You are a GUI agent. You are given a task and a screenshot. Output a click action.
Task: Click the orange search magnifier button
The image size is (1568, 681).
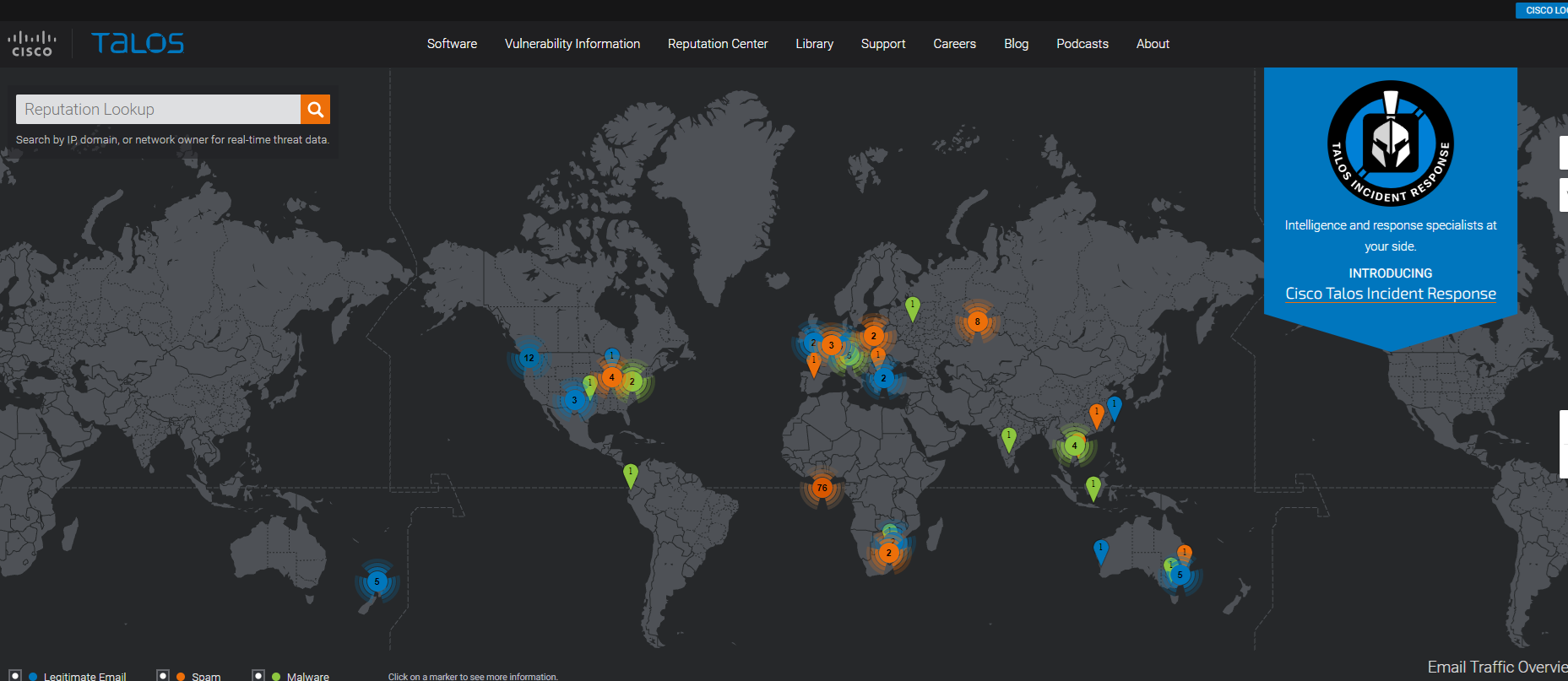tap(315, 109)
